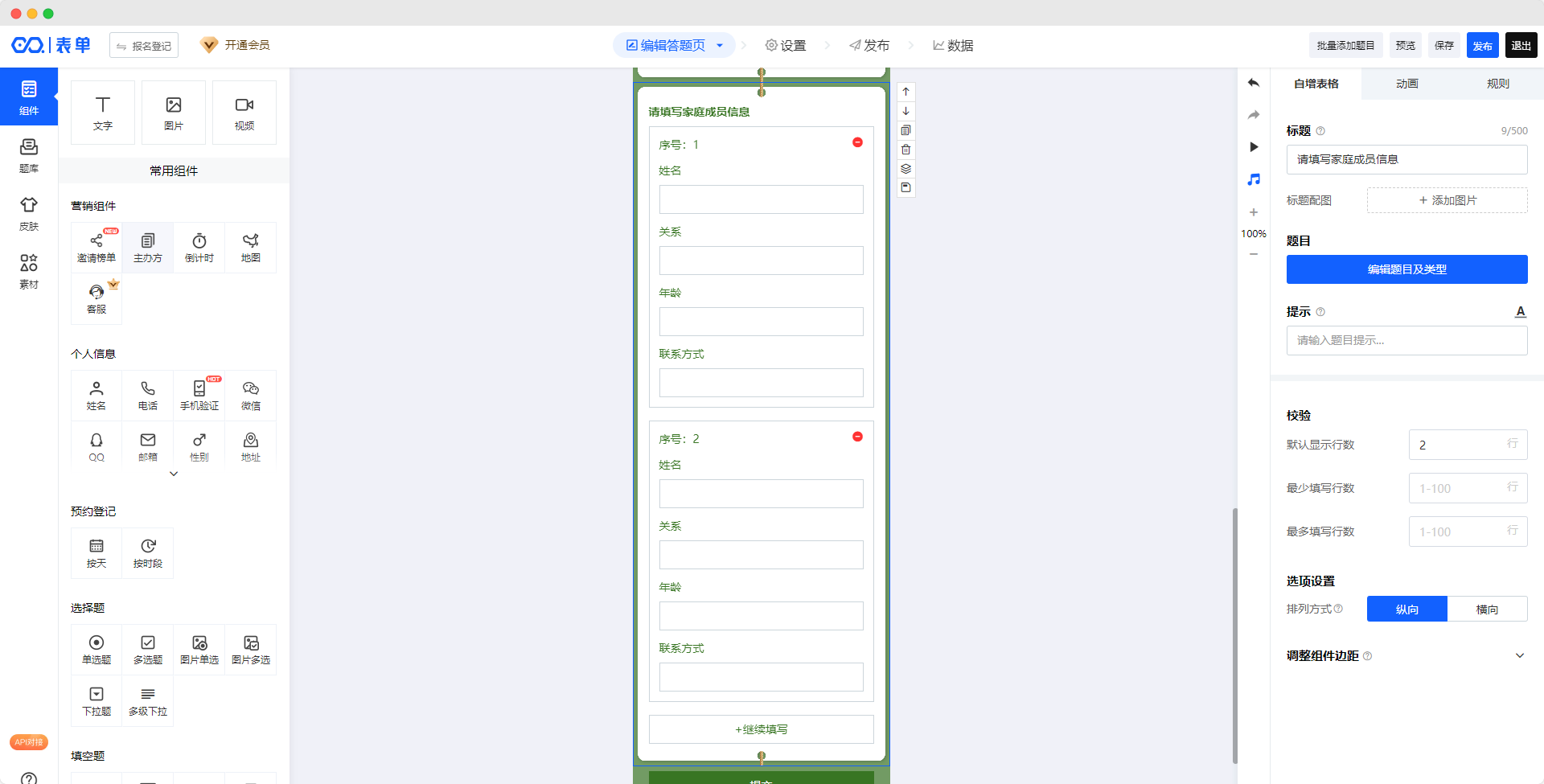1544x784 pixels.
Task: Open the 编辑答题页 dropdown arrow
Action: click(720, 46)
